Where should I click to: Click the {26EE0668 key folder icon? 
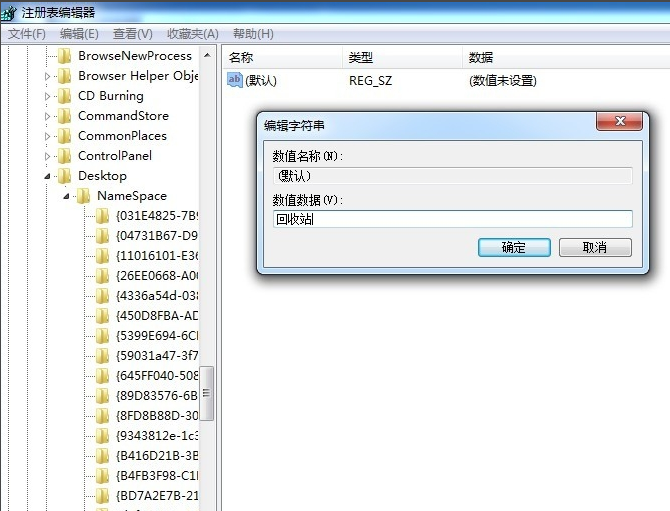[102, 276]
